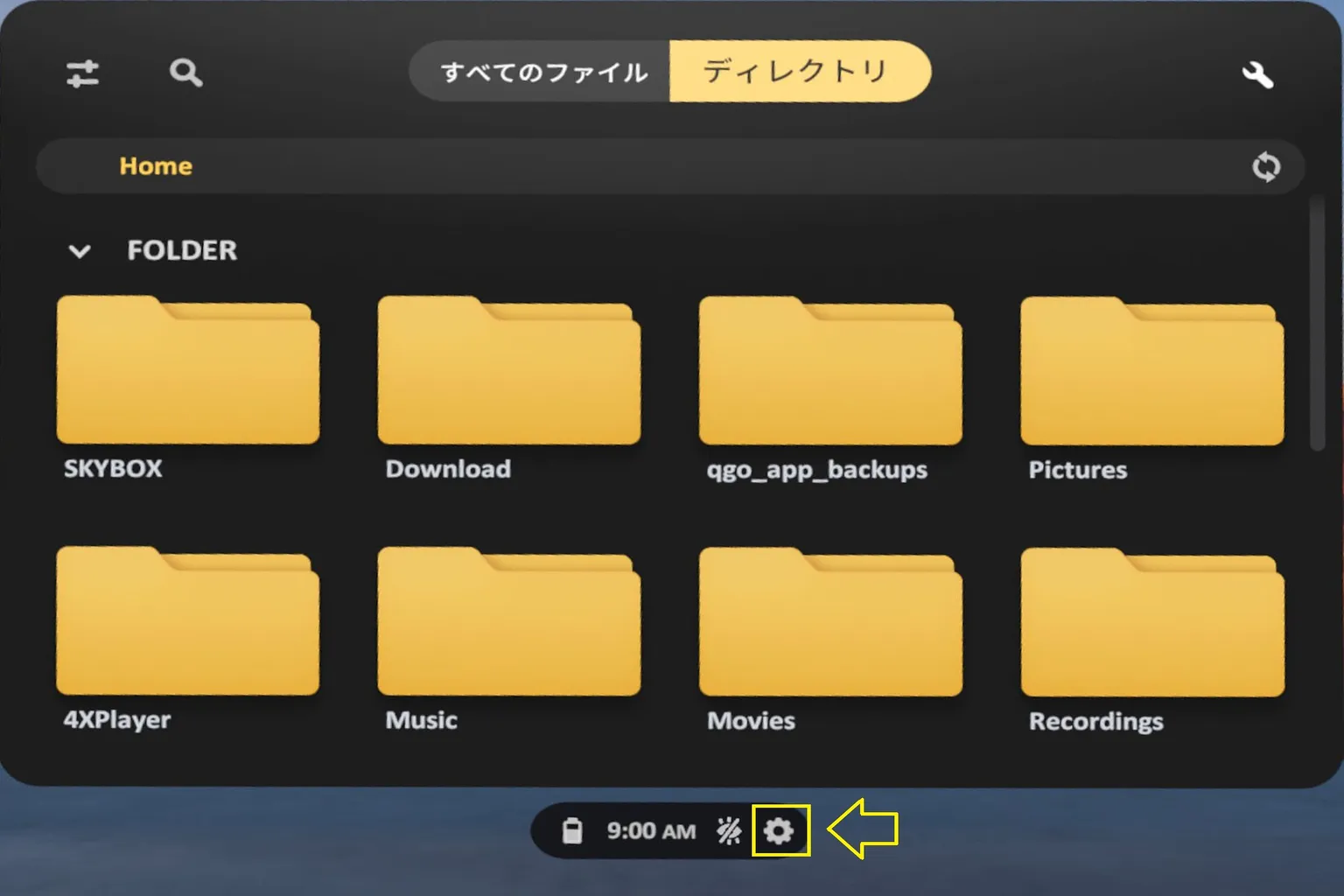The image size is (1344, 896).
Task: Open the Movies folder icon
Action: pos(830,621)
